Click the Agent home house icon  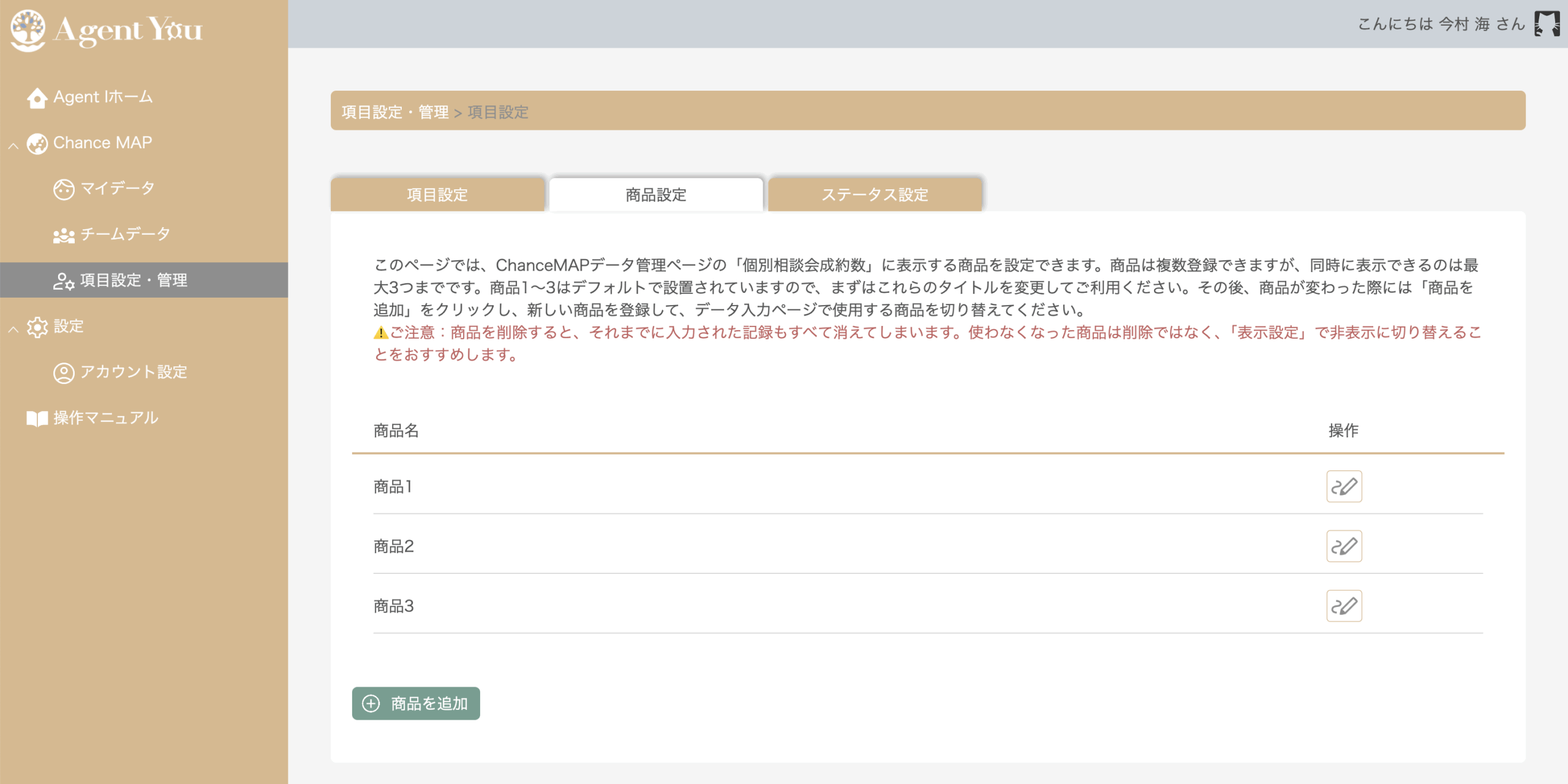tap(37, 97)
